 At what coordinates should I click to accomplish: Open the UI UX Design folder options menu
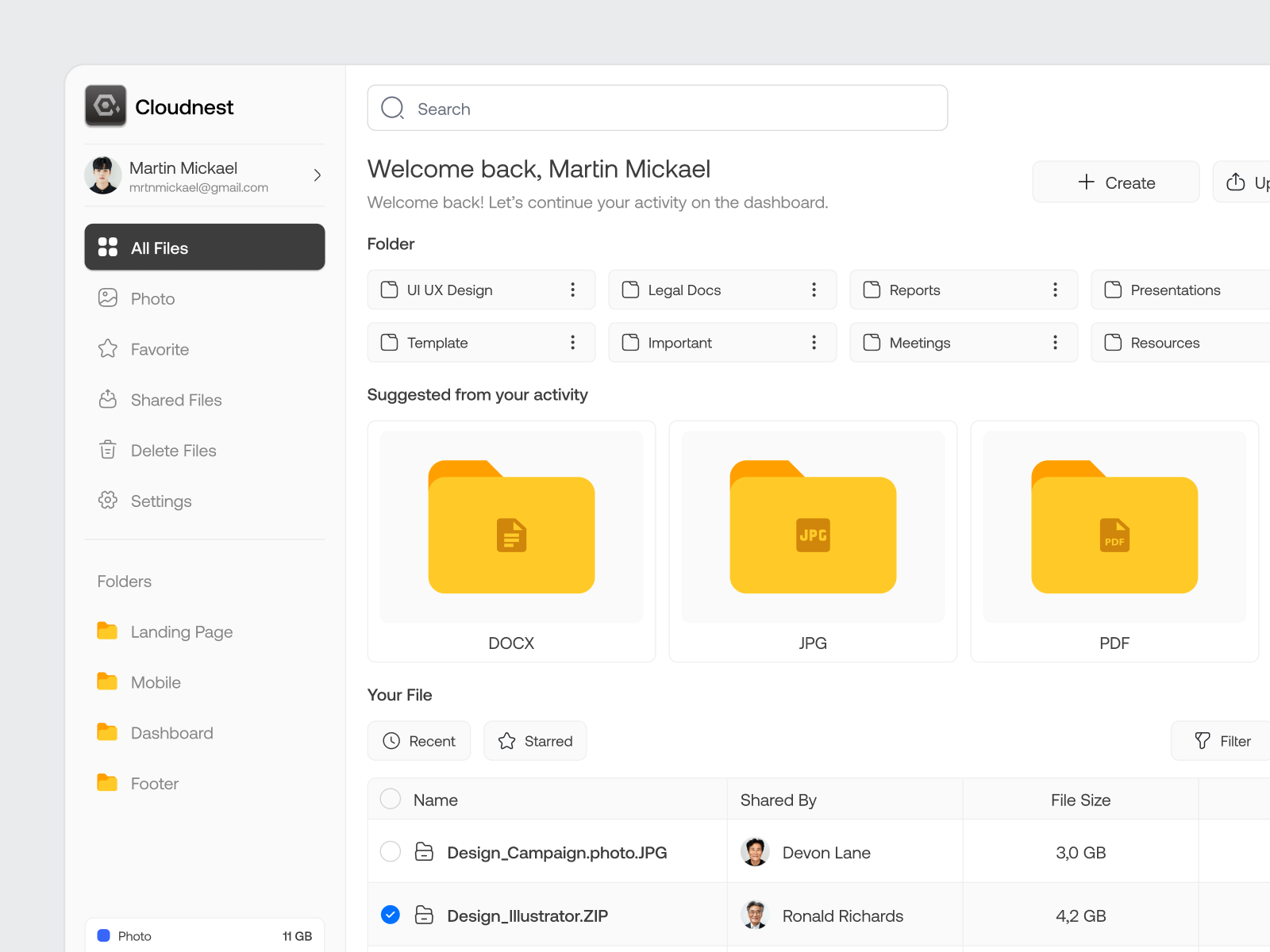pos(573,290)
